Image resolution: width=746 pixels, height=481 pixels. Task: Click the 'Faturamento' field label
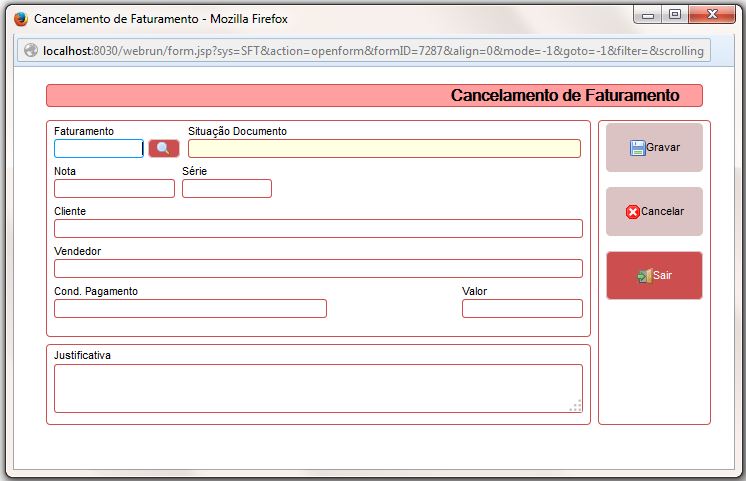pyautogui.click(x=84, y=131)
